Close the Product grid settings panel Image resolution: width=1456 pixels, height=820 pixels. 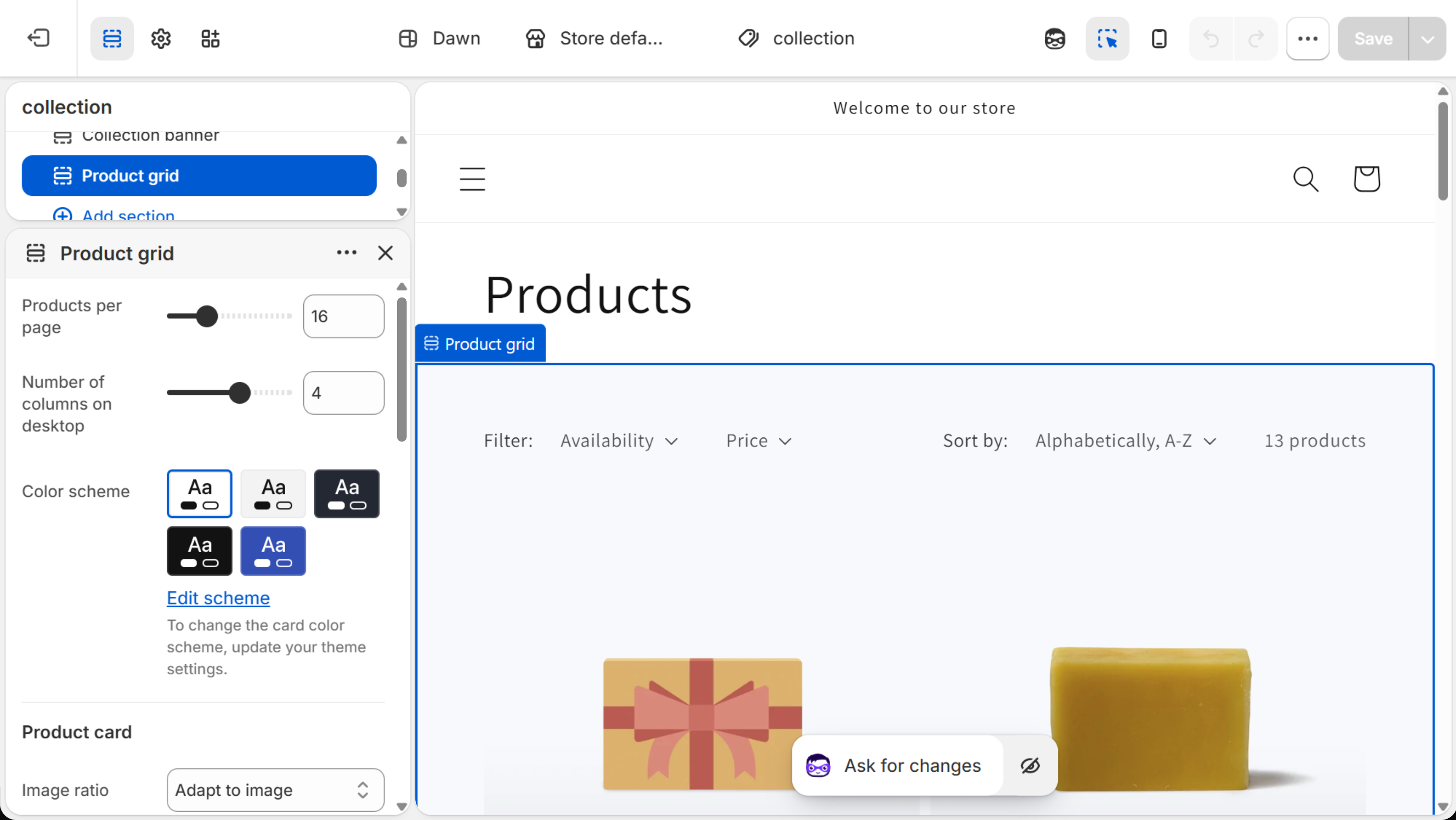pos(385,253)
